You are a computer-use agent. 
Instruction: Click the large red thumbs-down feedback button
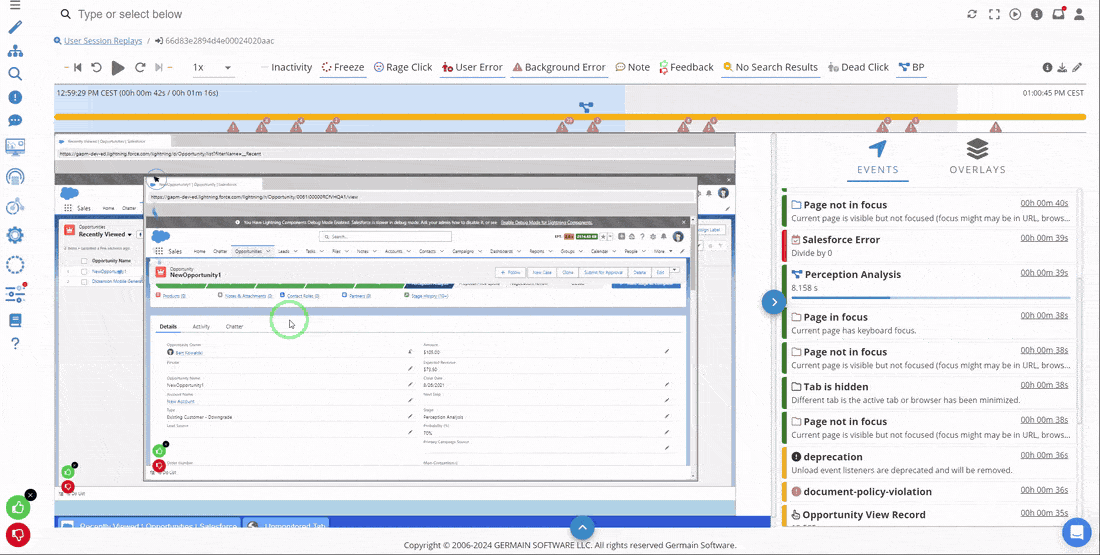point(18,535)
